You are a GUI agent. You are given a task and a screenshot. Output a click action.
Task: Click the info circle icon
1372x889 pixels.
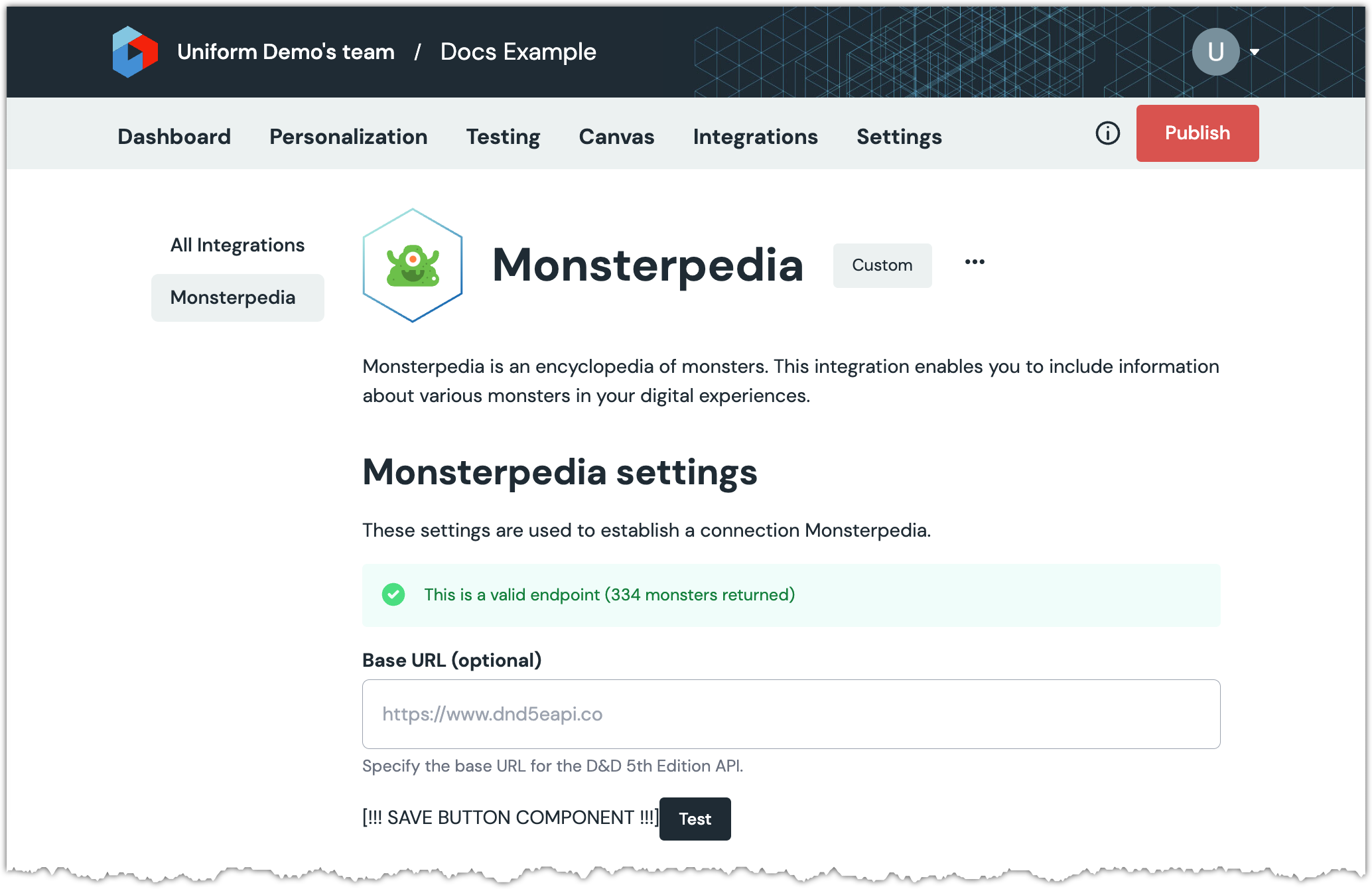click(x=1107, y=133)
